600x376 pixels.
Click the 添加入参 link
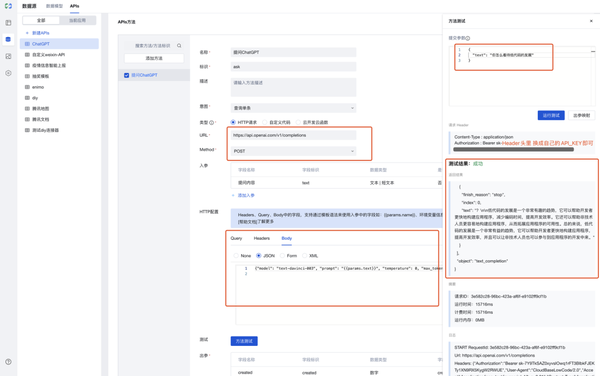[243, 195]
